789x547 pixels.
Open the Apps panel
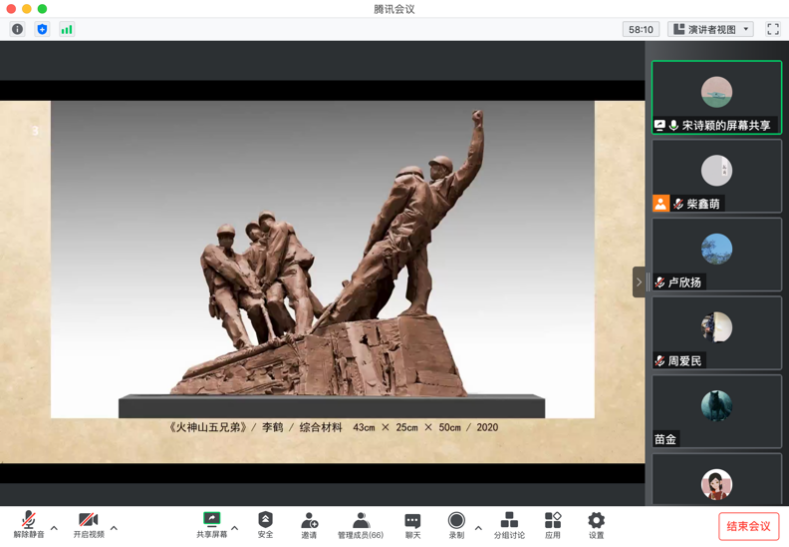click(553, 524)
